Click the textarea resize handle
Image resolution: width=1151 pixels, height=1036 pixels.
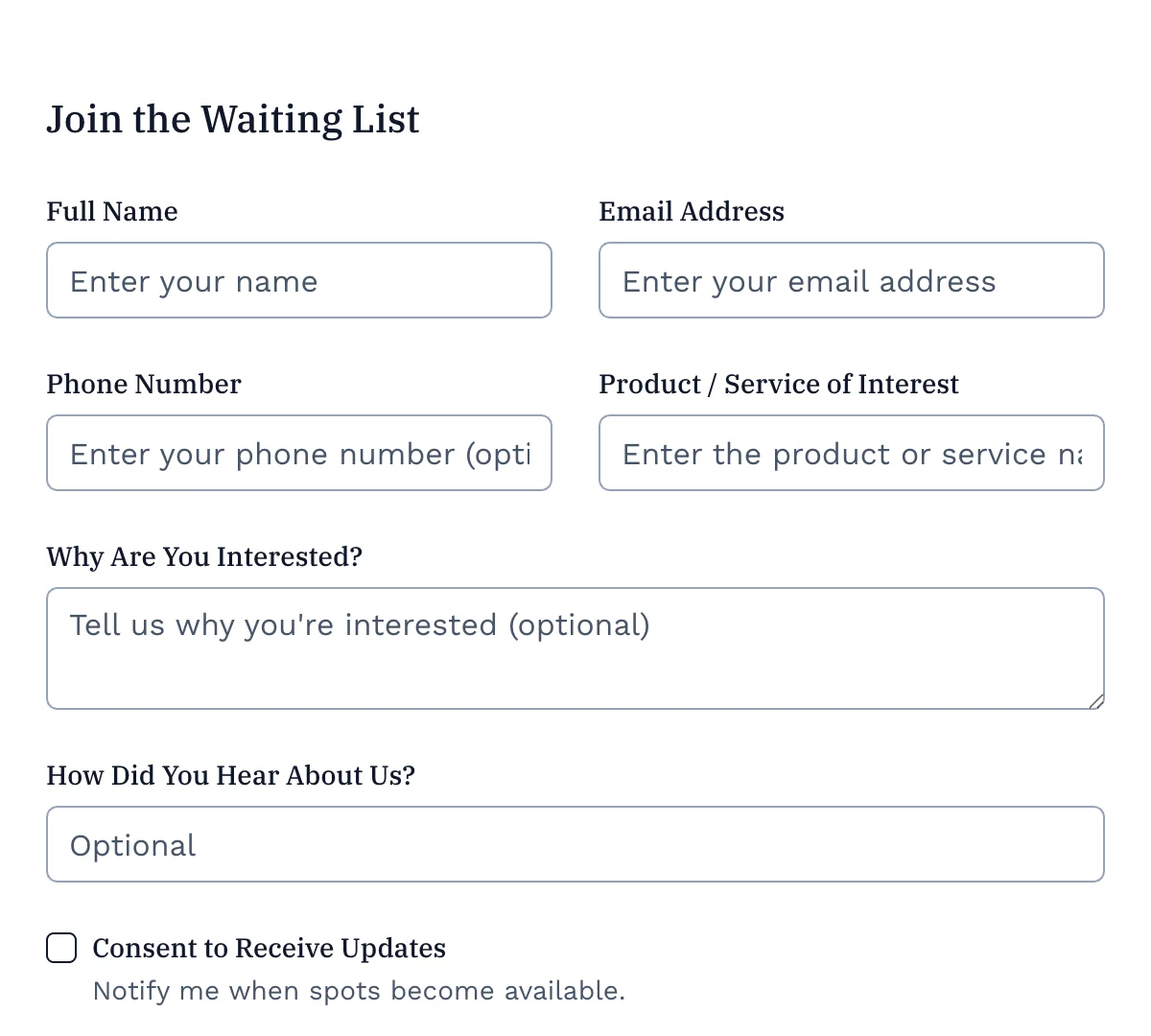[1097, 702]
